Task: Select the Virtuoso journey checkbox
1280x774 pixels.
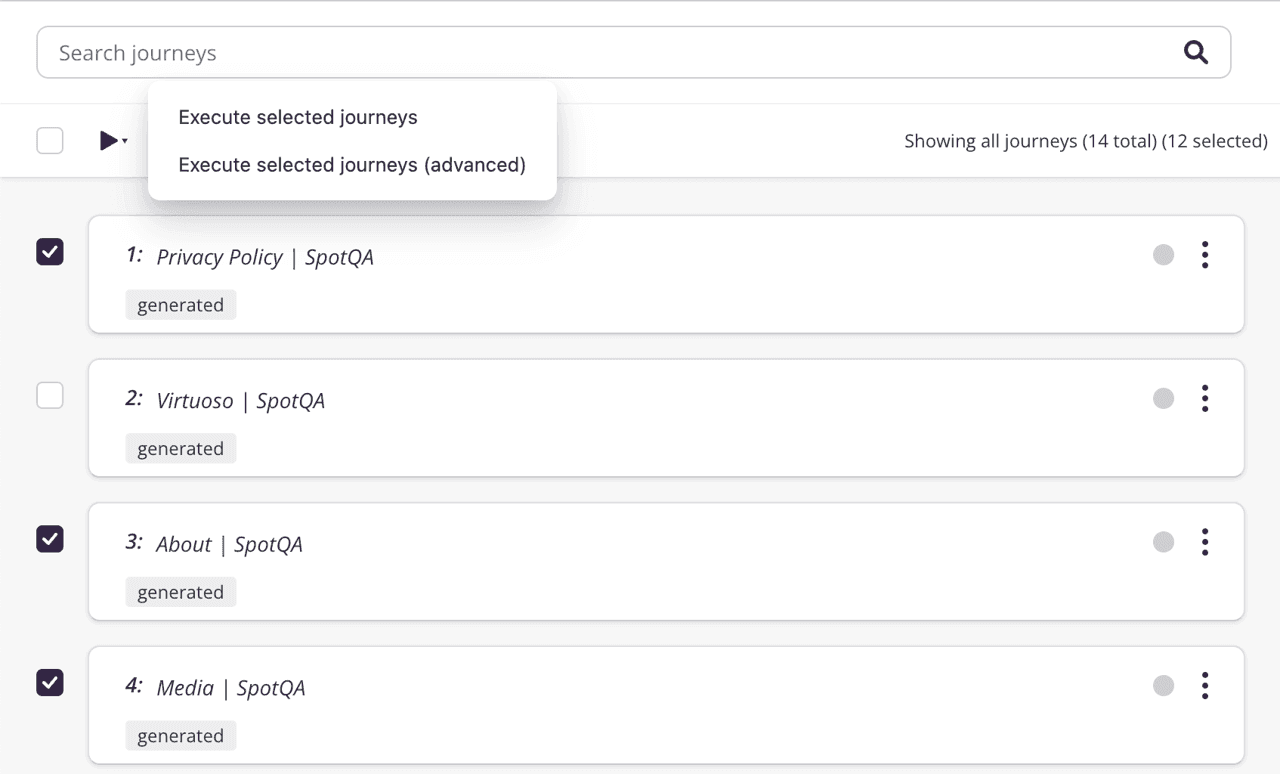Action: click(50, 395)
